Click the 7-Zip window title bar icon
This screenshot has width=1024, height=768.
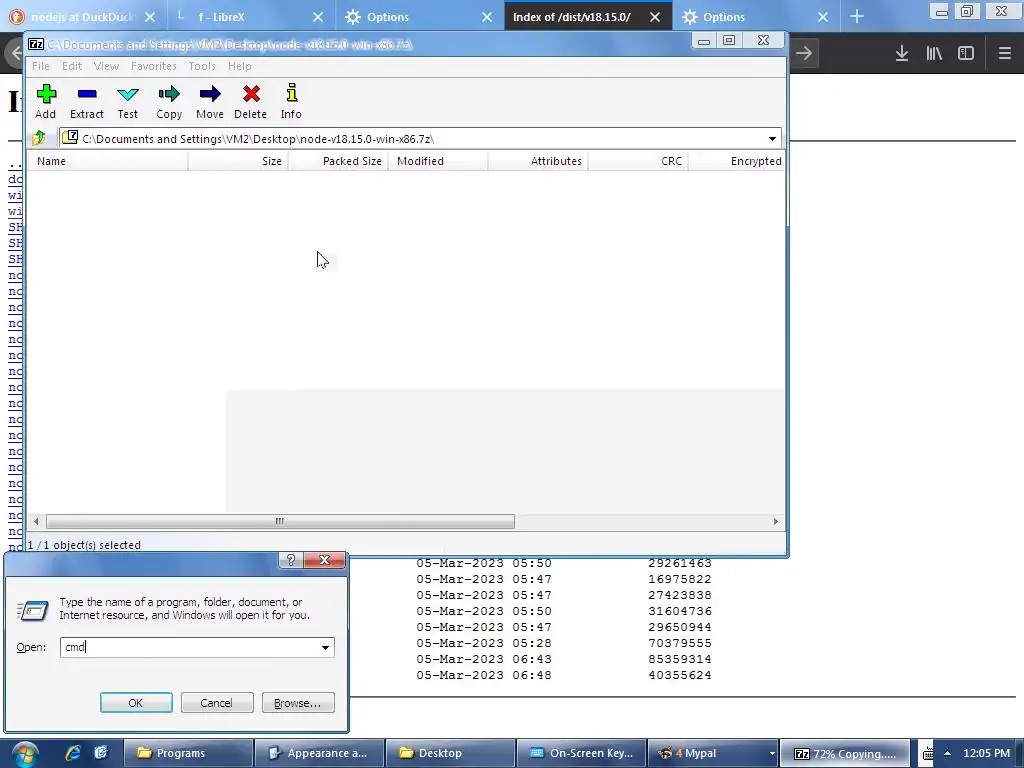click(x=37, y=44)
